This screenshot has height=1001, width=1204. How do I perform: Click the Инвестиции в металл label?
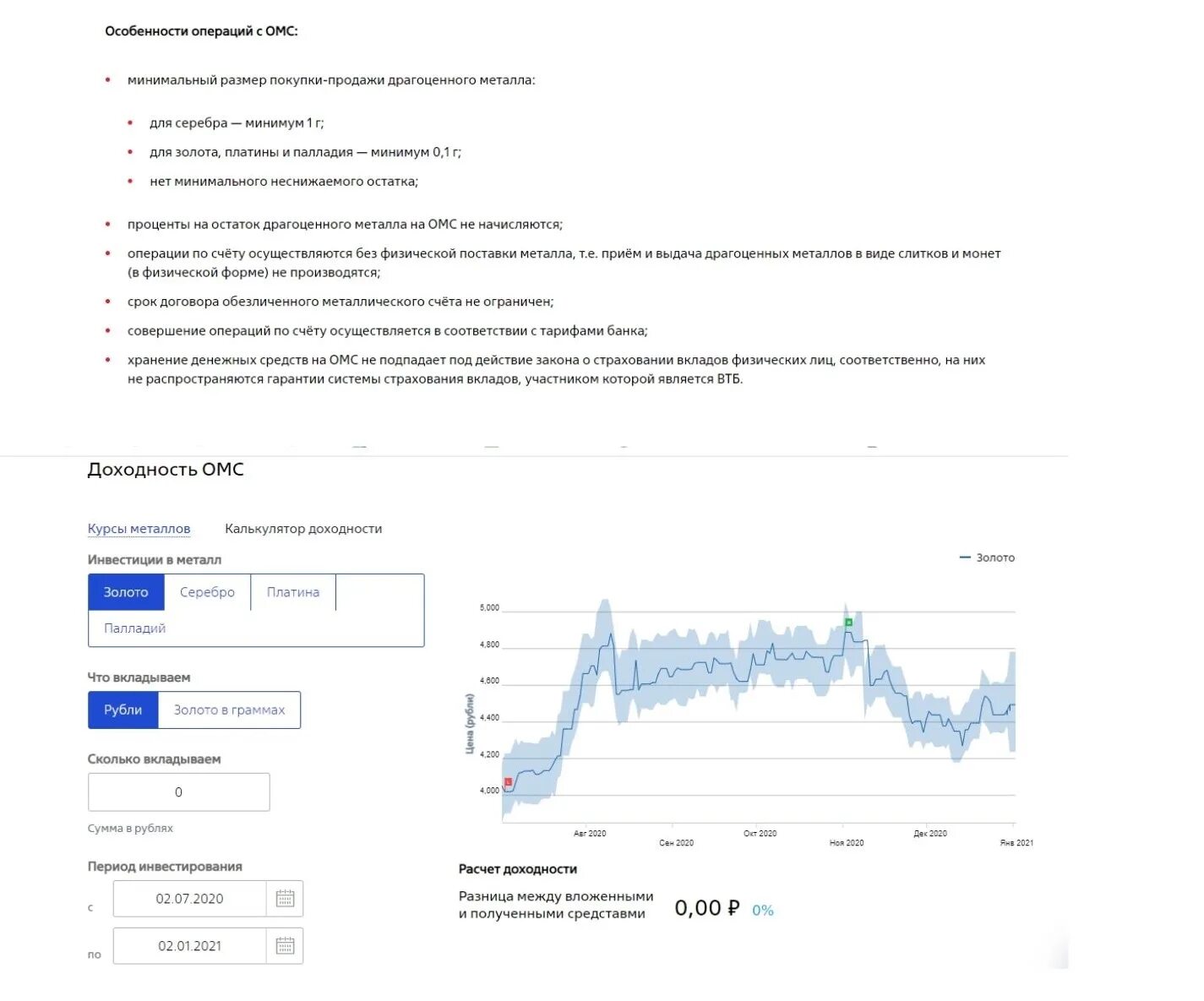(x=155, y=560)
